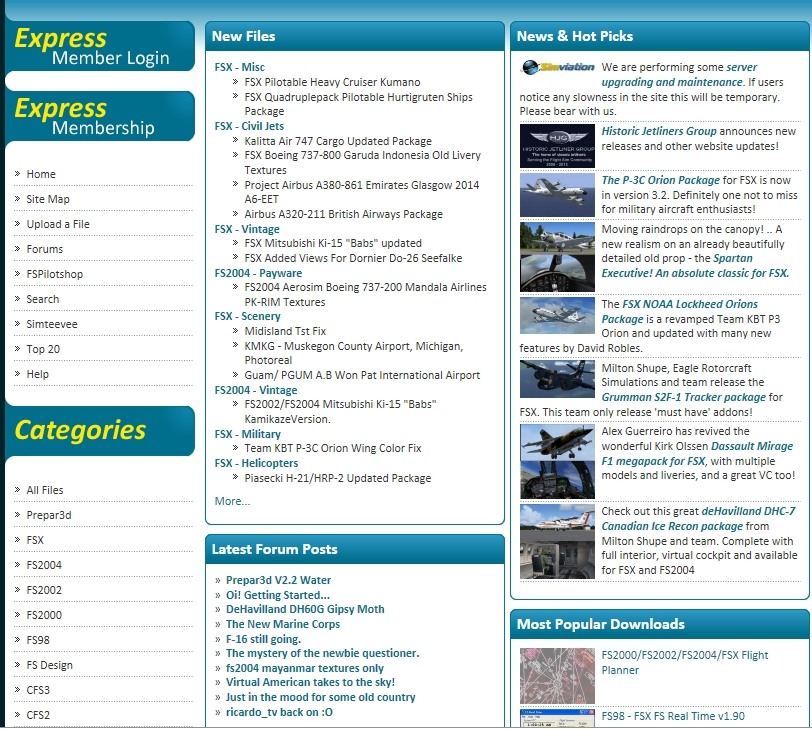Open FS2000/FS2002/FS2004/FSX Flight Planner download
The height and width of the screenshot is (729, 812).
685,663
